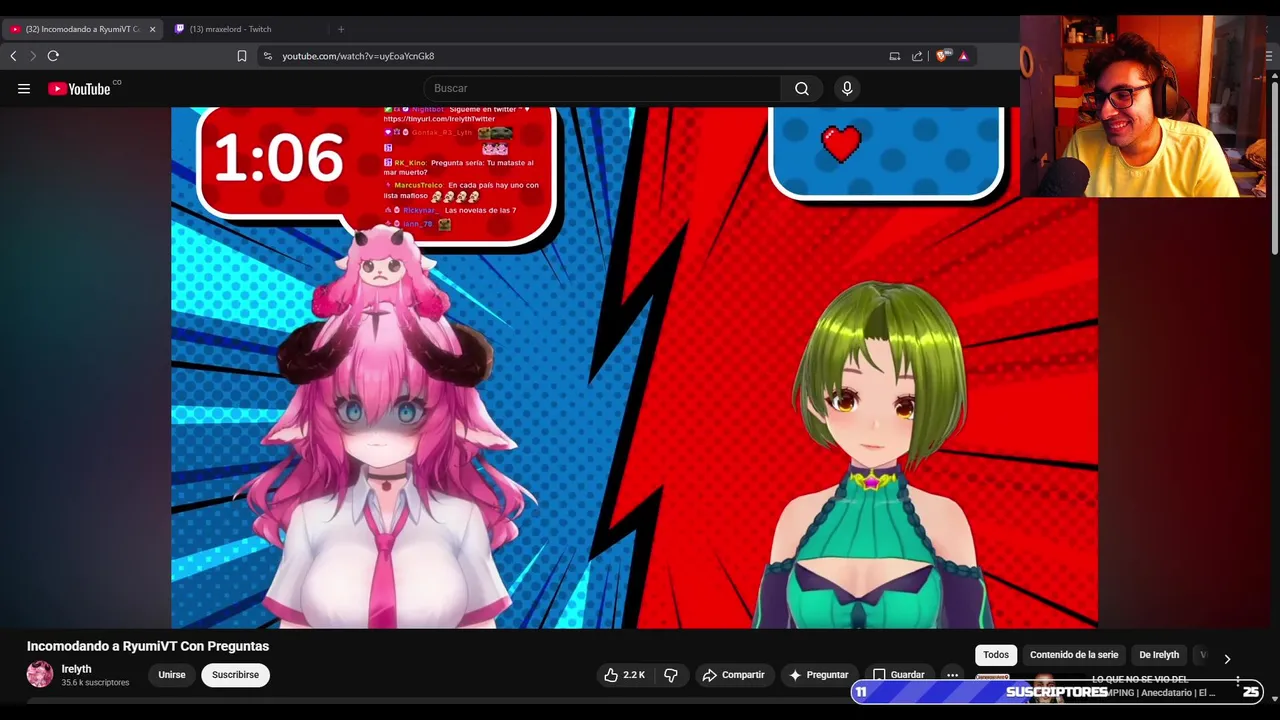Click the Unirse join button

click(172, 675)
